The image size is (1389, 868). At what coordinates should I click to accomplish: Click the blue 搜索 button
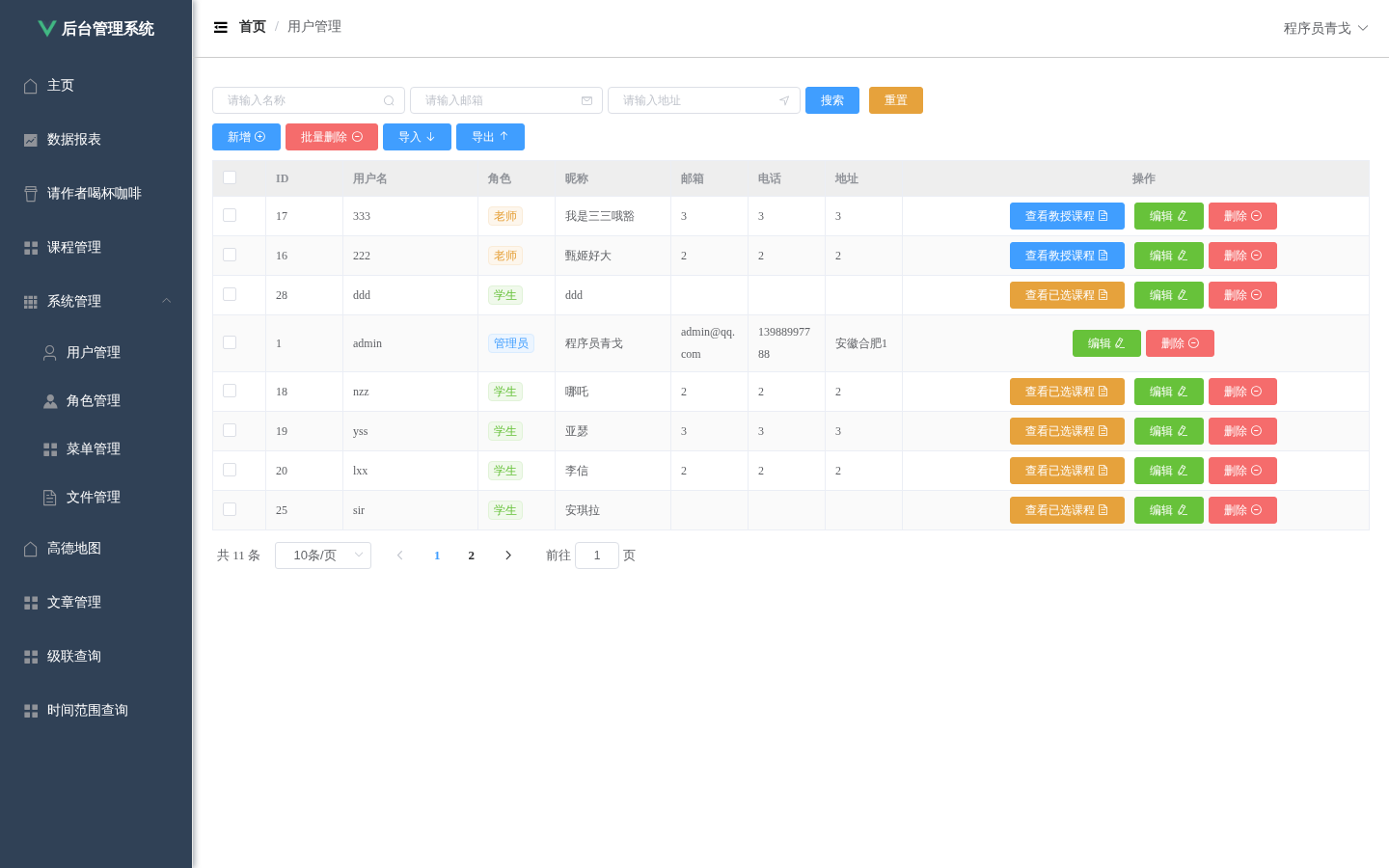pos(832,100)
